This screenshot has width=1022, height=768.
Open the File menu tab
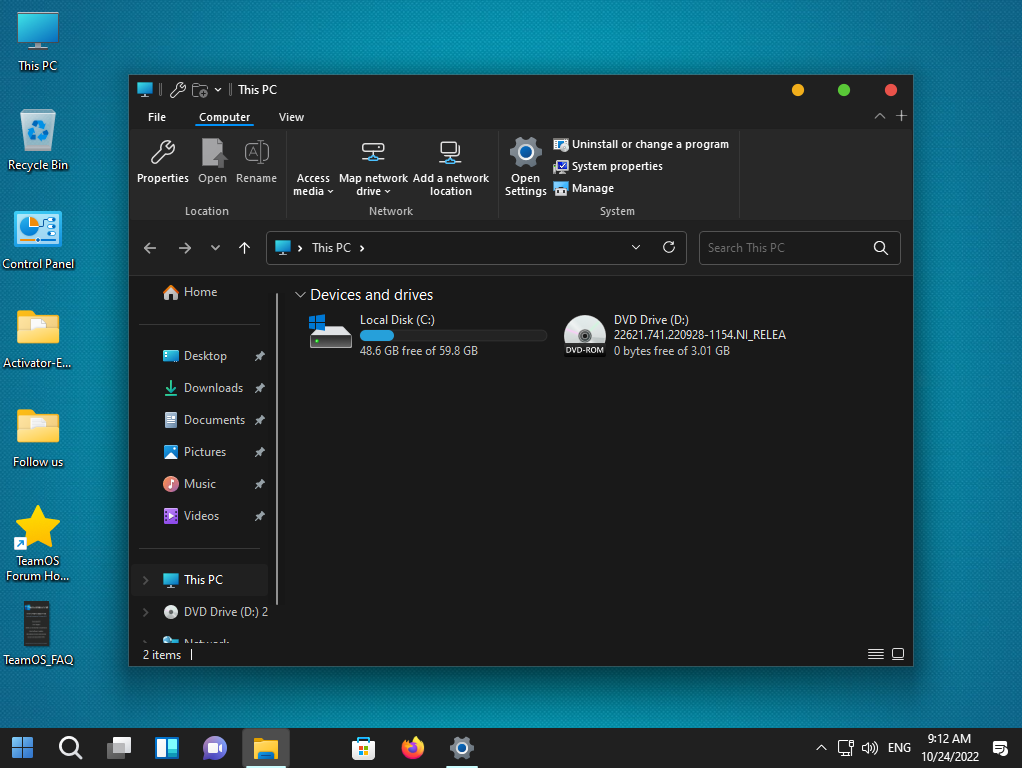coord(157,117)
